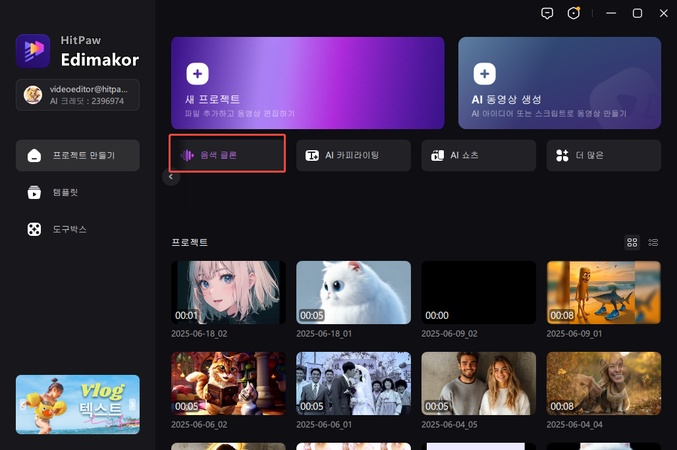Go to next banner with right arrow
The height and width of the screenshot is (450, 677).
pyautogui.click(x=133, y=404)
